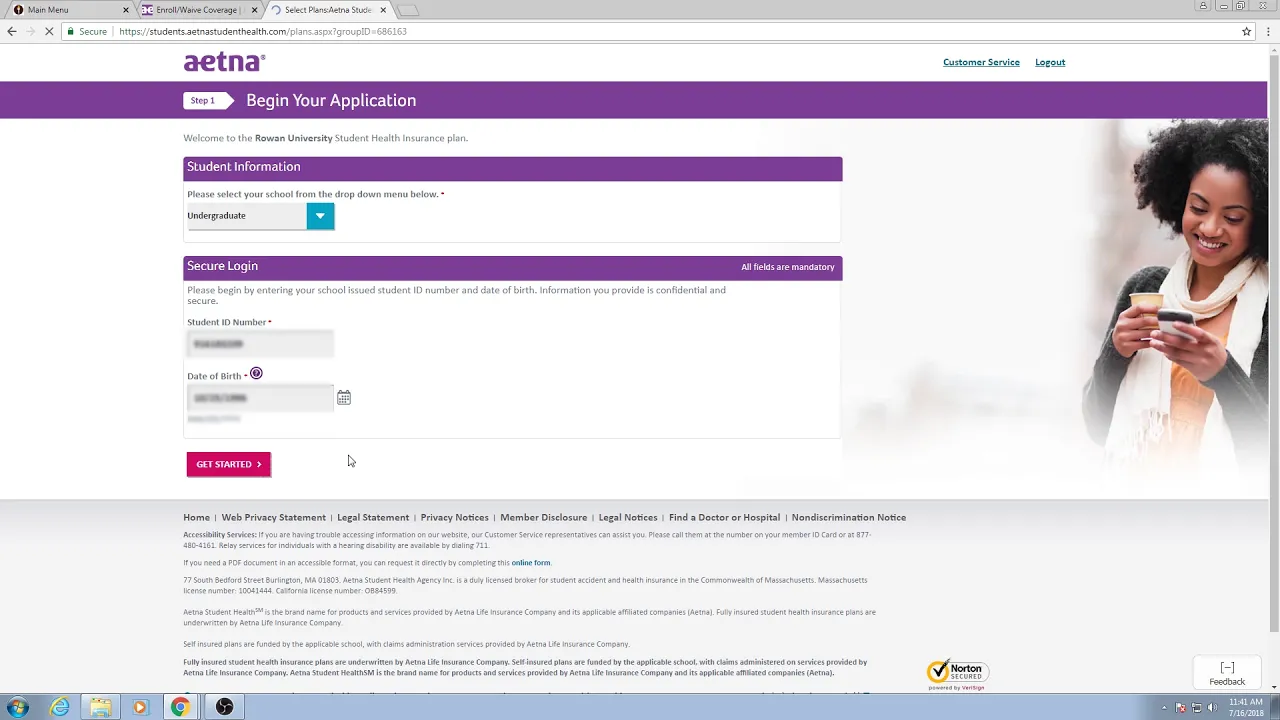This screenshot has height=720, width=1280.
Task: Go back with the browser back arrow
Action: tap(12, 31)
